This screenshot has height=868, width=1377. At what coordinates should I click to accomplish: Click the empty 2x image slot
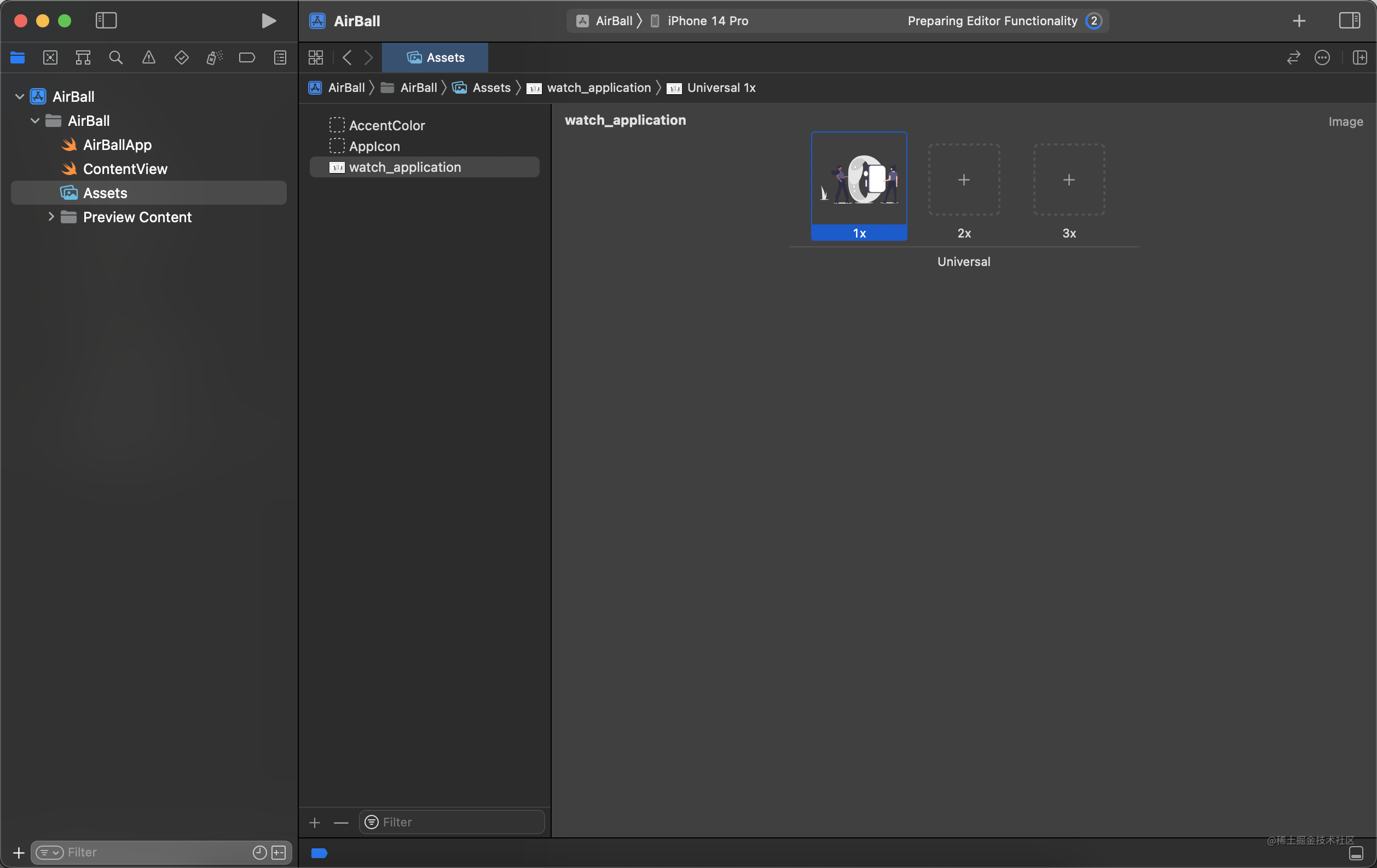[964, 180]
